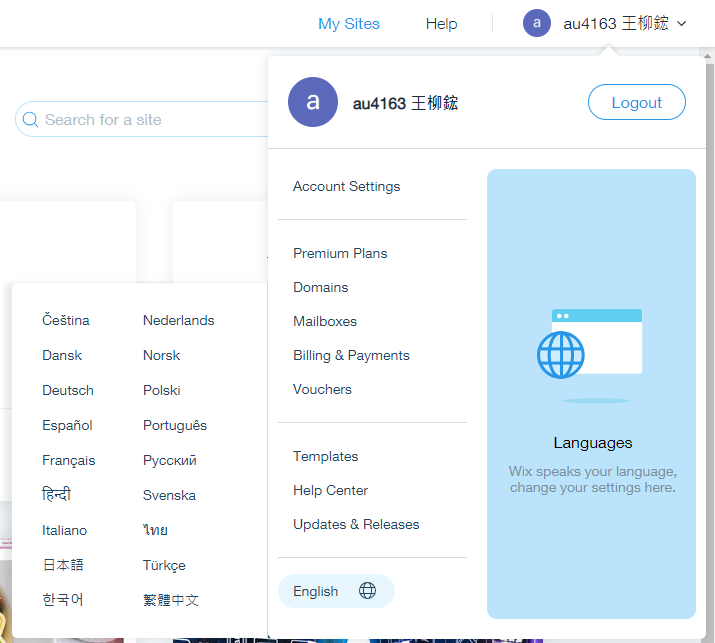The height and width of the screenshot is (643, 715).
Task: Open Mailboxes menu entry
Action: [325, 322]
